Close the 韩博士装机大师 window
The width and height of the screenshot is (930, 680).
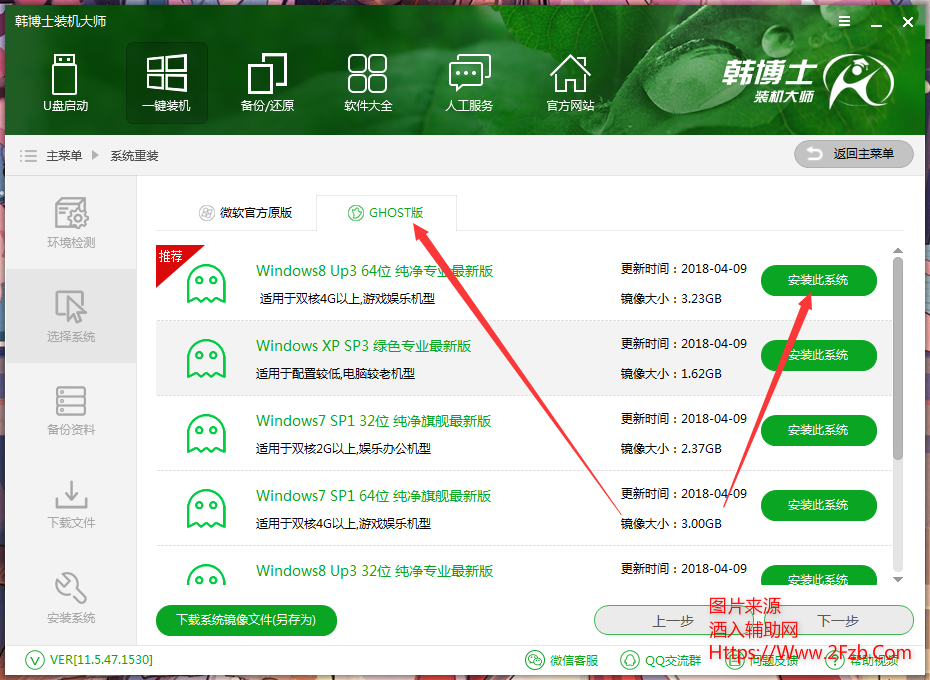pyautogui.click(x=907, y=22)
